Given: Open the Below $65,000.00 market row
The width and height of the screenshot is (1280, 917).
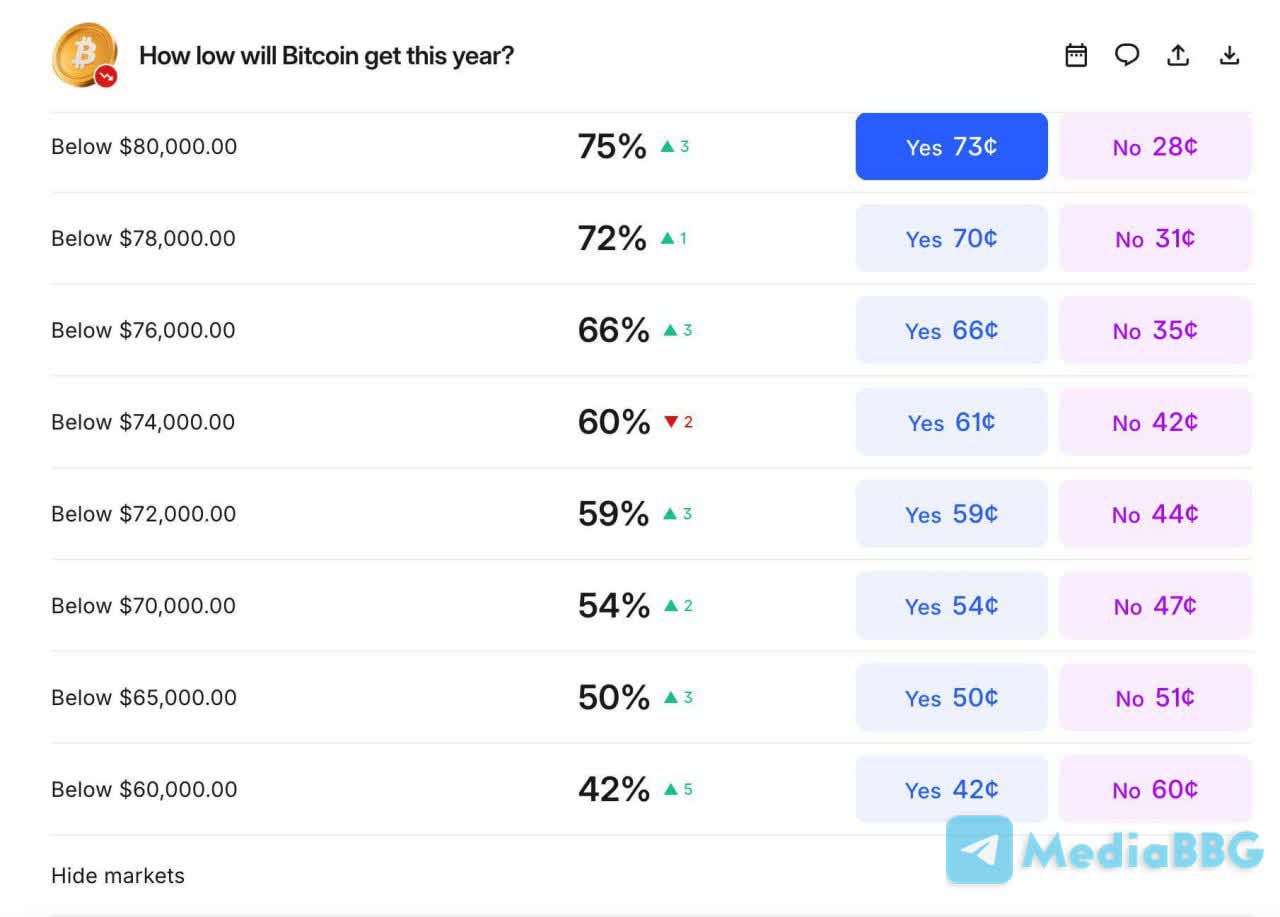Looking at the screenshot, I should click(x=143, y=698).
